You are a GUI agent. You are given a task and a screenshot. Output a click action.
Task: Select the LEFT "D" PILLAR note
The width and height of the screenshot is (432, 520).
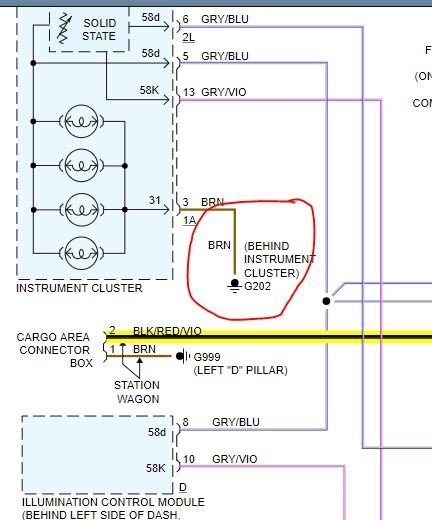[240, 370]
